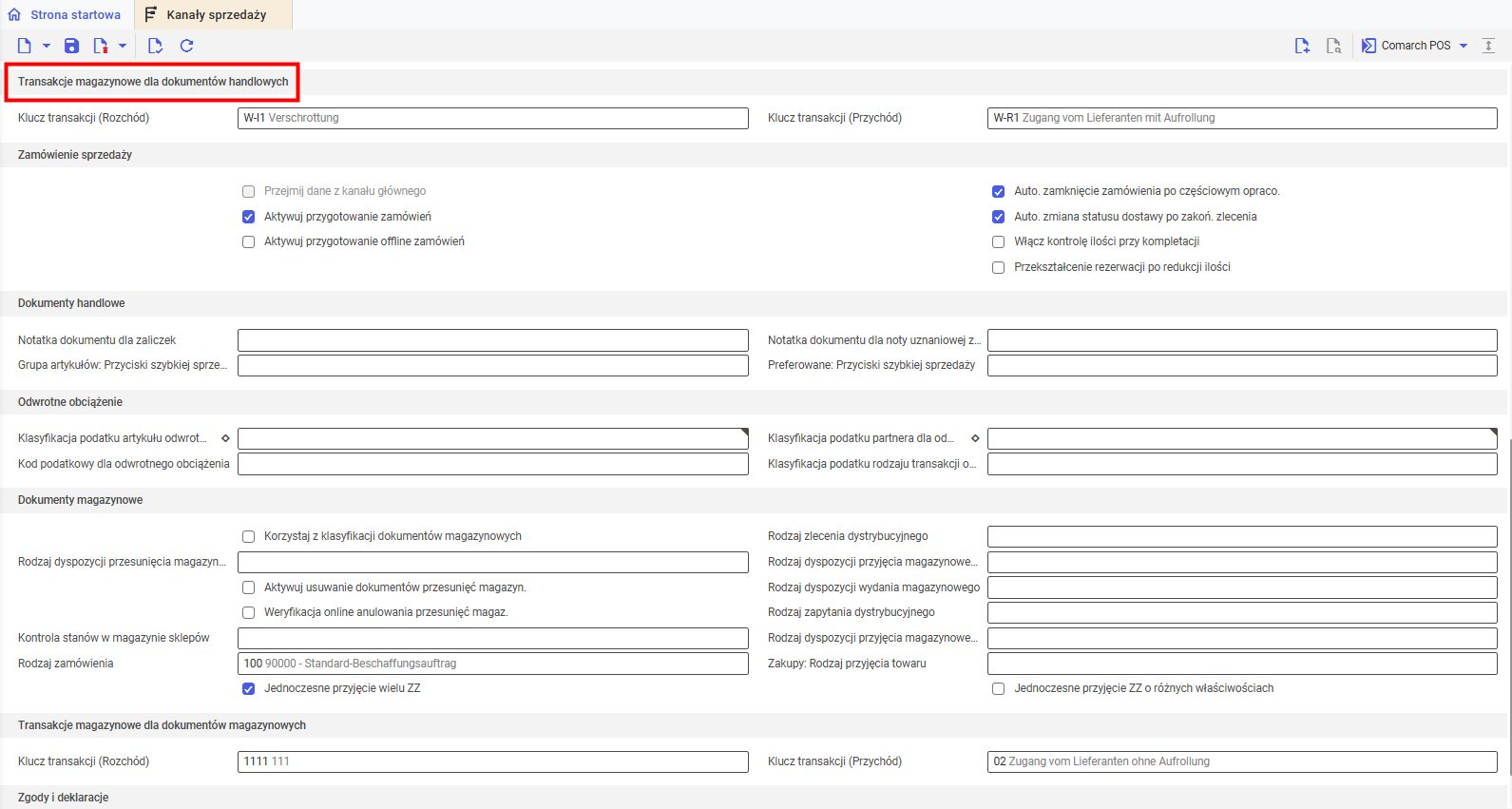Viewport: 1512px width, 809px height.
Task: Click the Rodzaj zlecenia dystrybucyjnego field
Action: 1242,536
